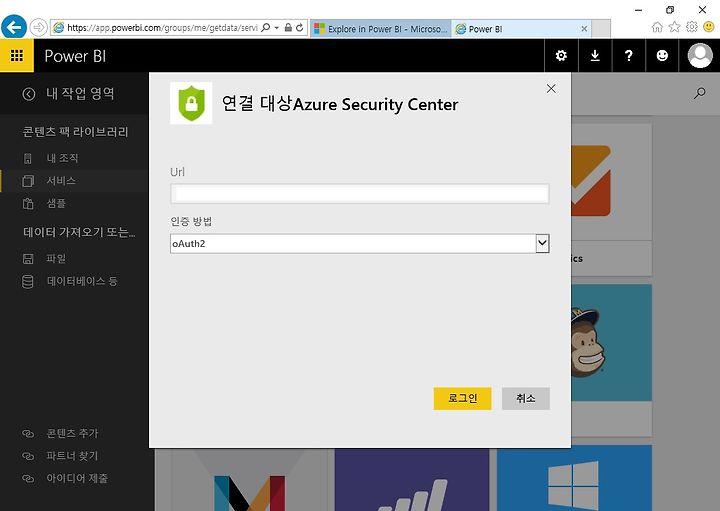Click the link icon beside 콘텐츠 추가

28,433
